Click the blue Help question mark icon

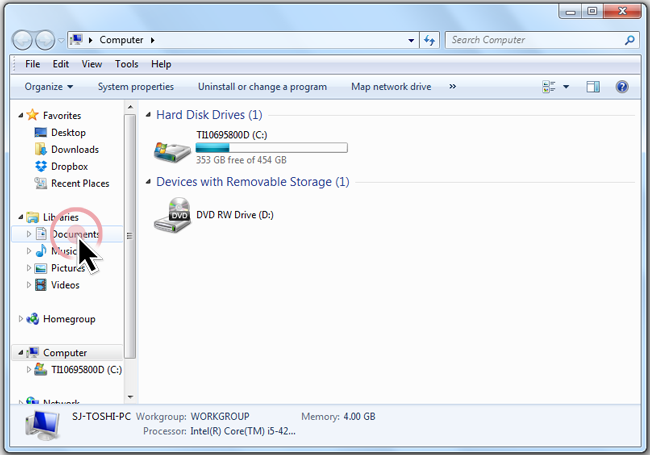(x=622, y=87)
